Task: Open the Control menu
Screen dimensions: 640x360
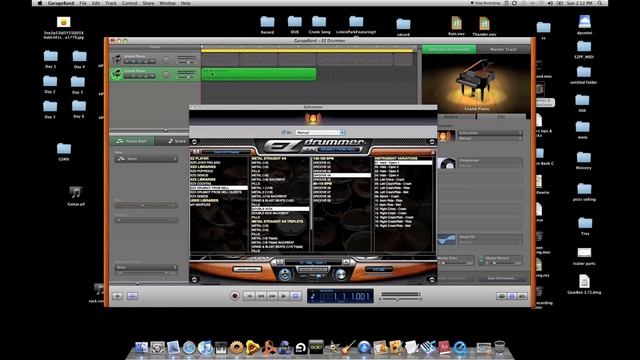Action: [x=129, y=3]
